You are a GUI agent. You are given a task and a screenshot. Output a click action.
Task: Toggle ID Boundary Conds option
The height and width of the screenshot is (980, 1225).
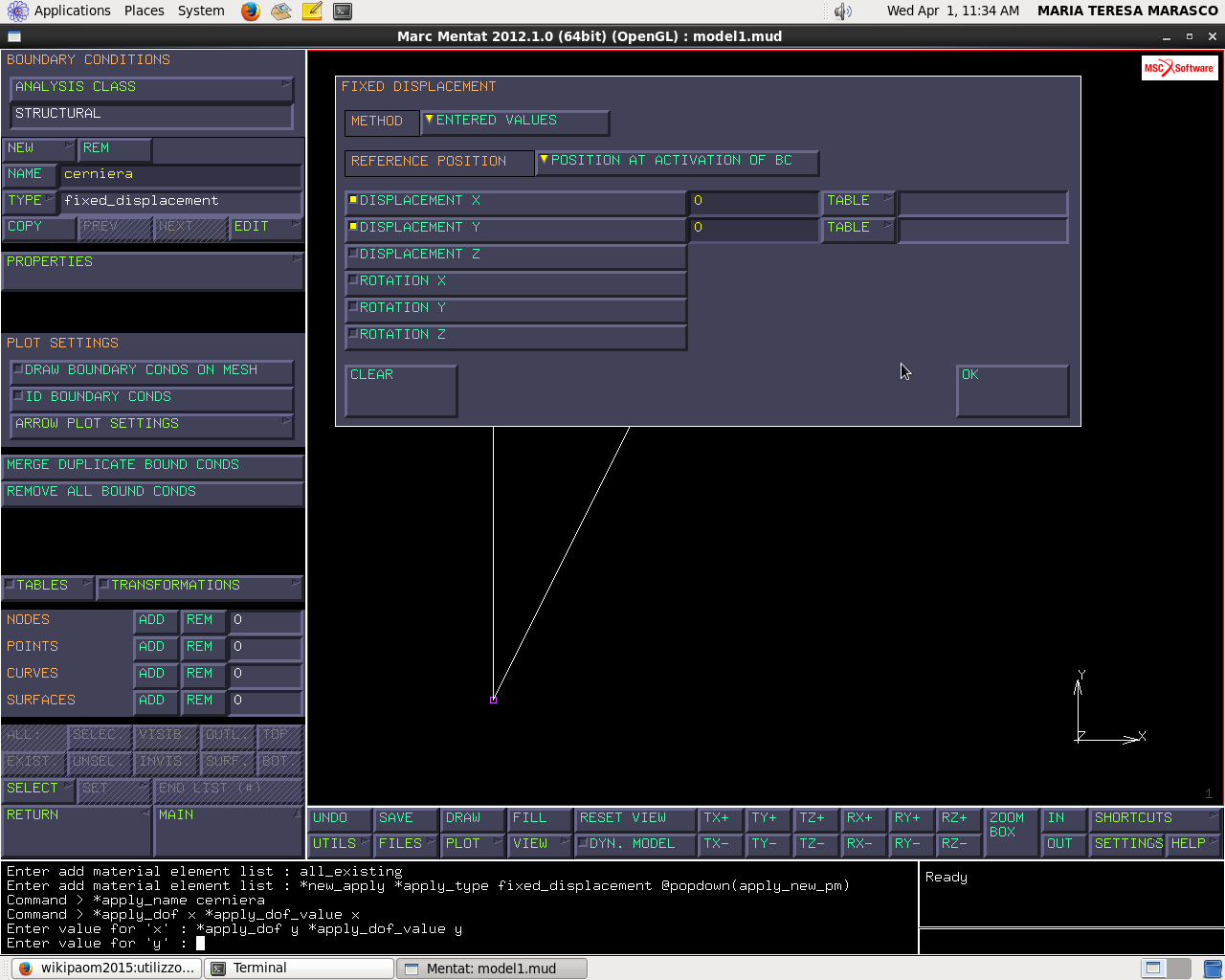[151, 398]
